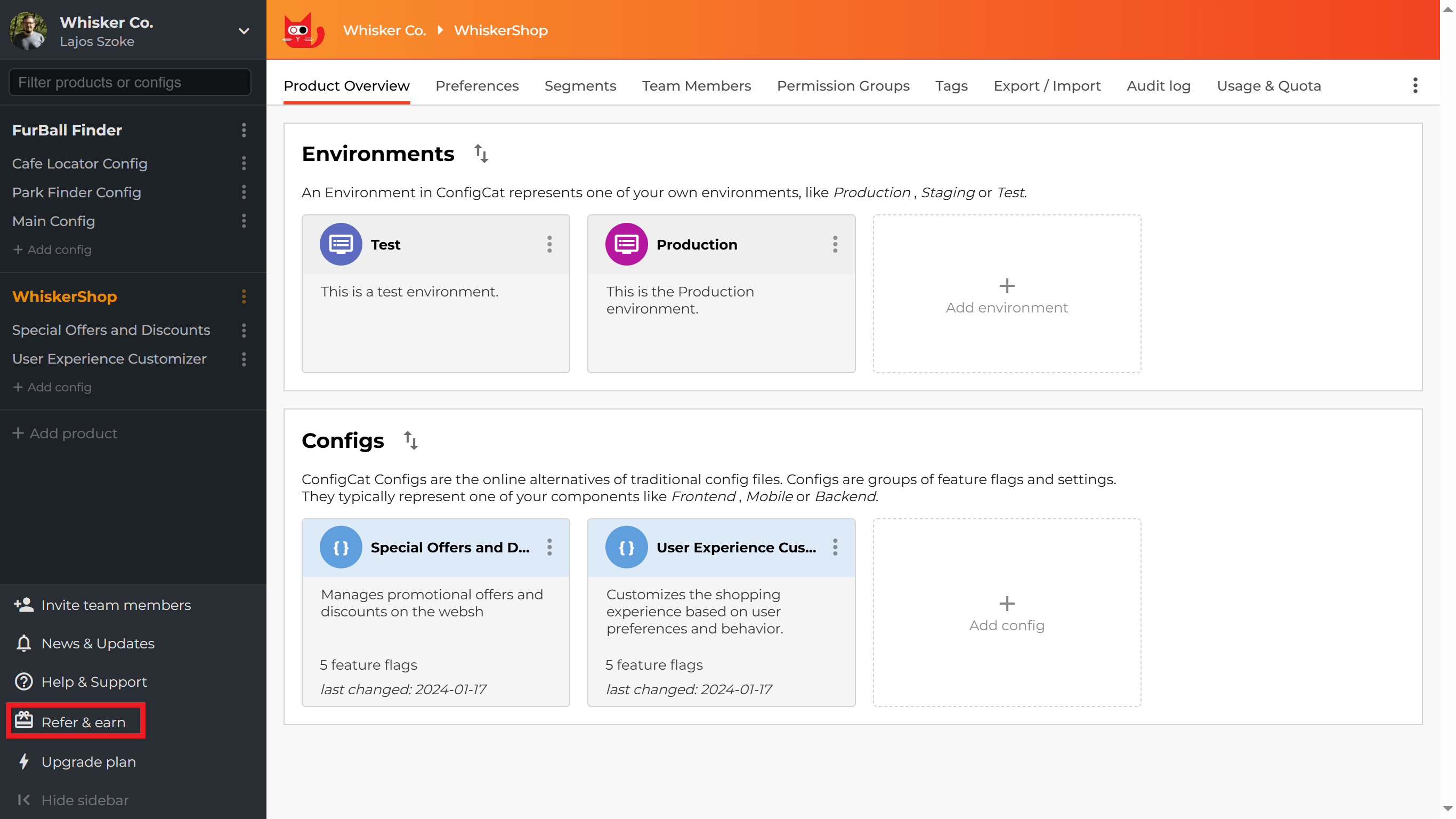Click the Environments reorder arrows icon
1456x819 pixels.
click(481, 153)
